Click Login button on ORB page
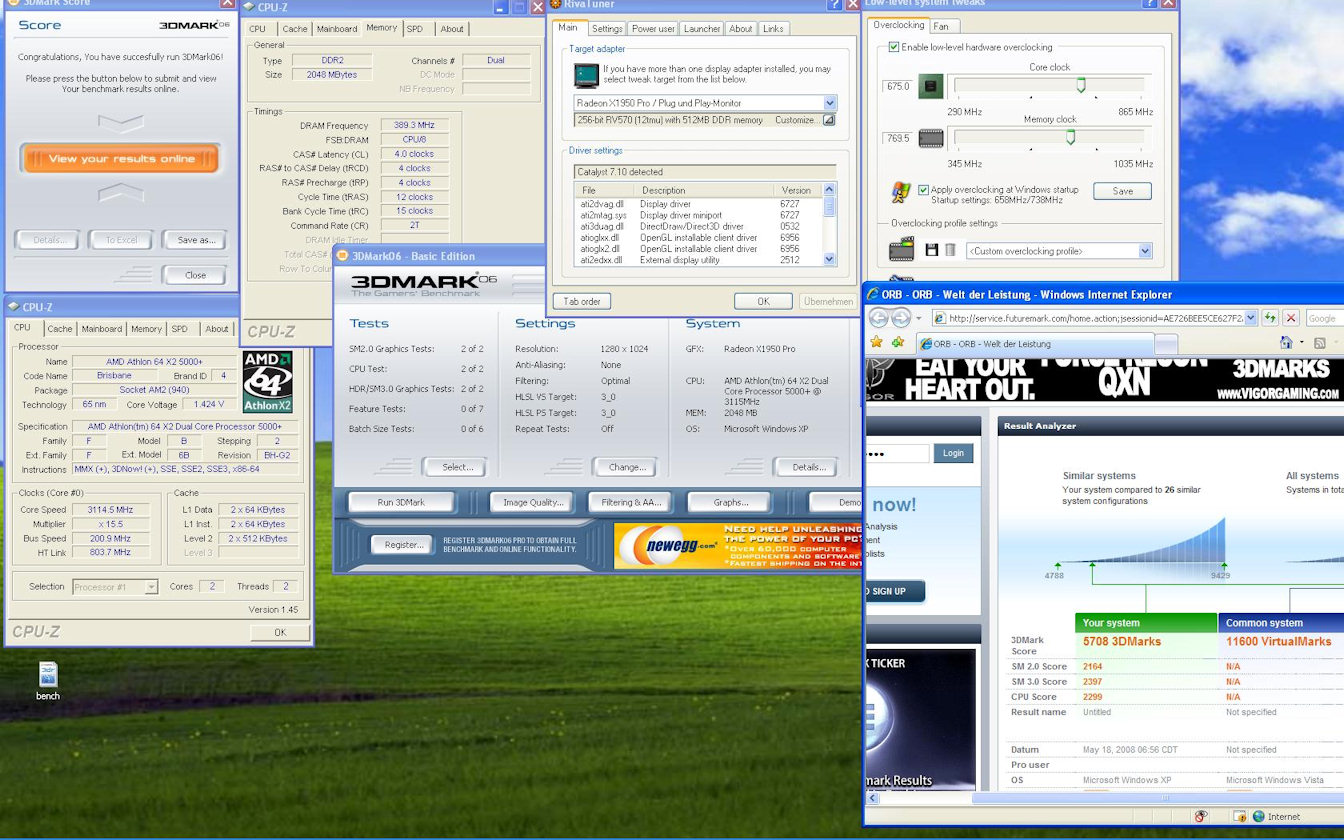 [953, 453]
